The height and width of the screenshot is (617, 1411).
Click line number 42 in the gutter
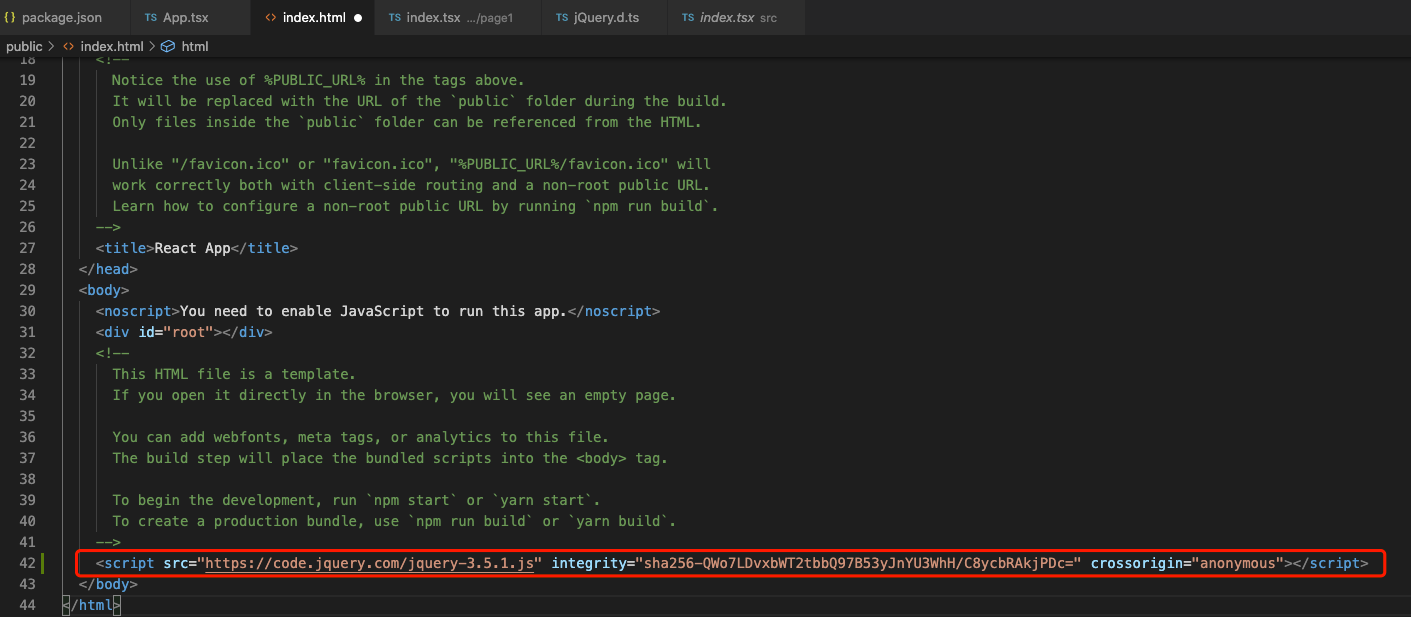pyautogui.click(x=27, y=563)
